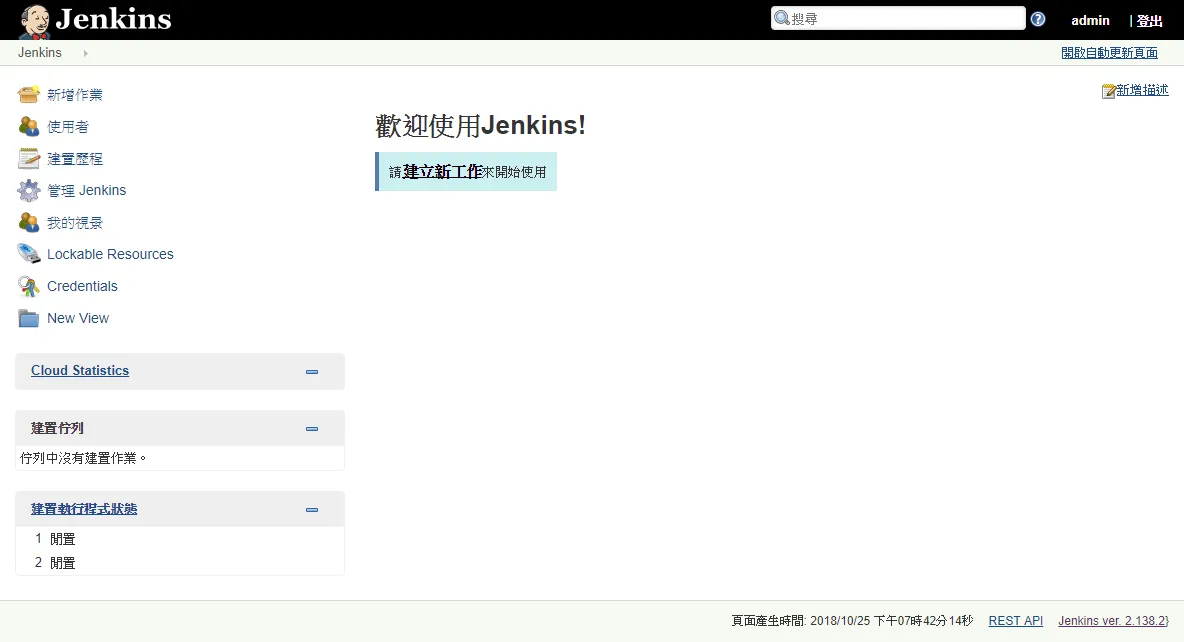
Task: Click 登出 to log out
Action: 1148,20
